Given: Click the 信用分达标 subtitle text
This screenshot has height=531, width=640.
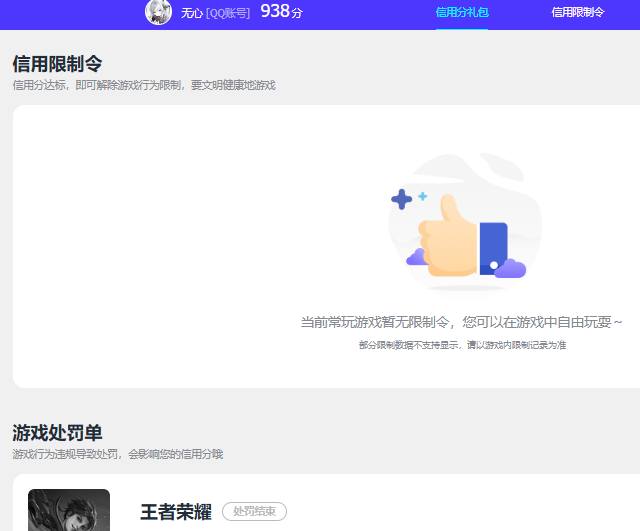Looking at the screenshot, I should coord(144,85).
